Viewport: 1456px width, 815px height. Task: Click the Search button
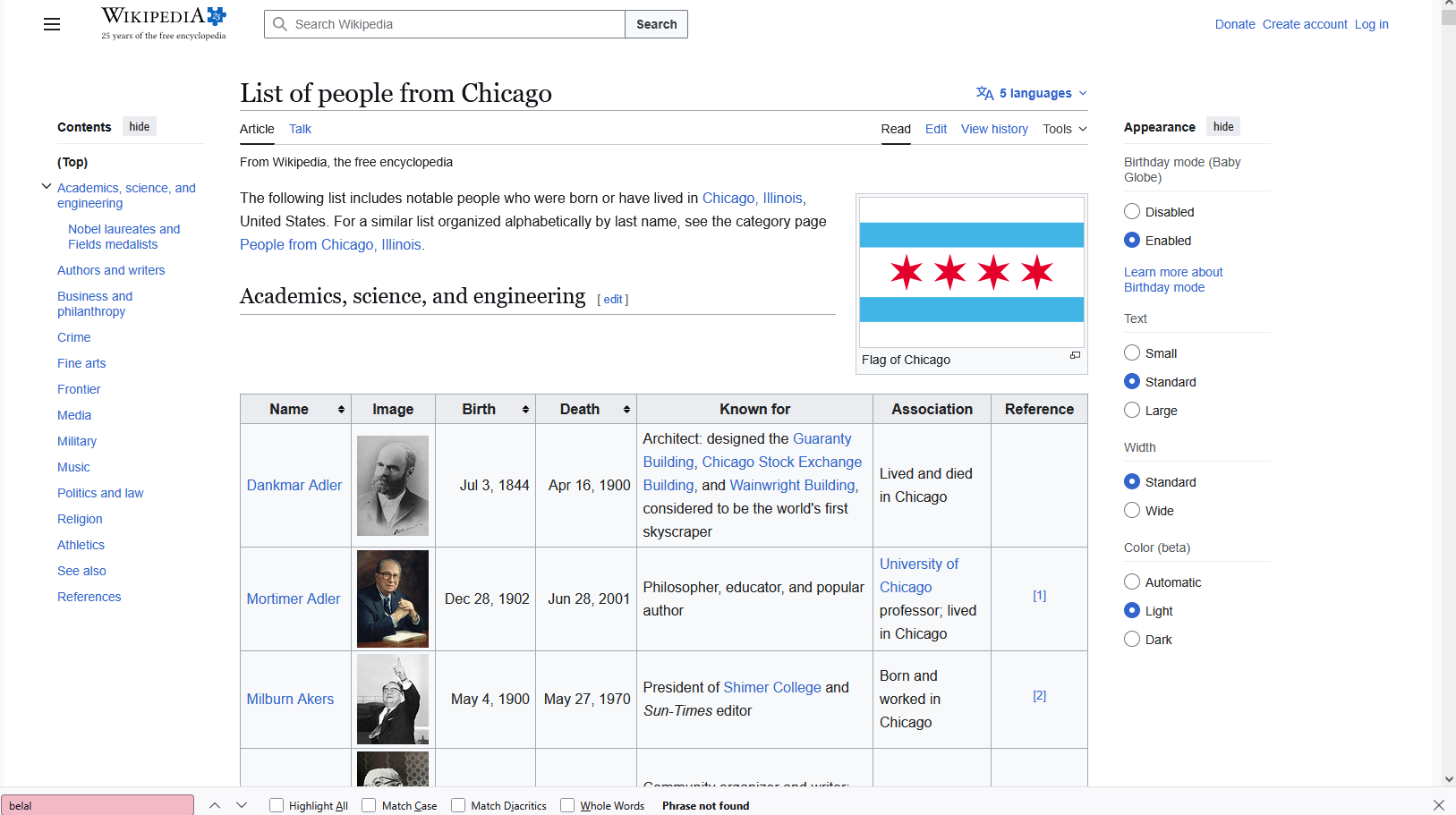(x=657, y=24)
